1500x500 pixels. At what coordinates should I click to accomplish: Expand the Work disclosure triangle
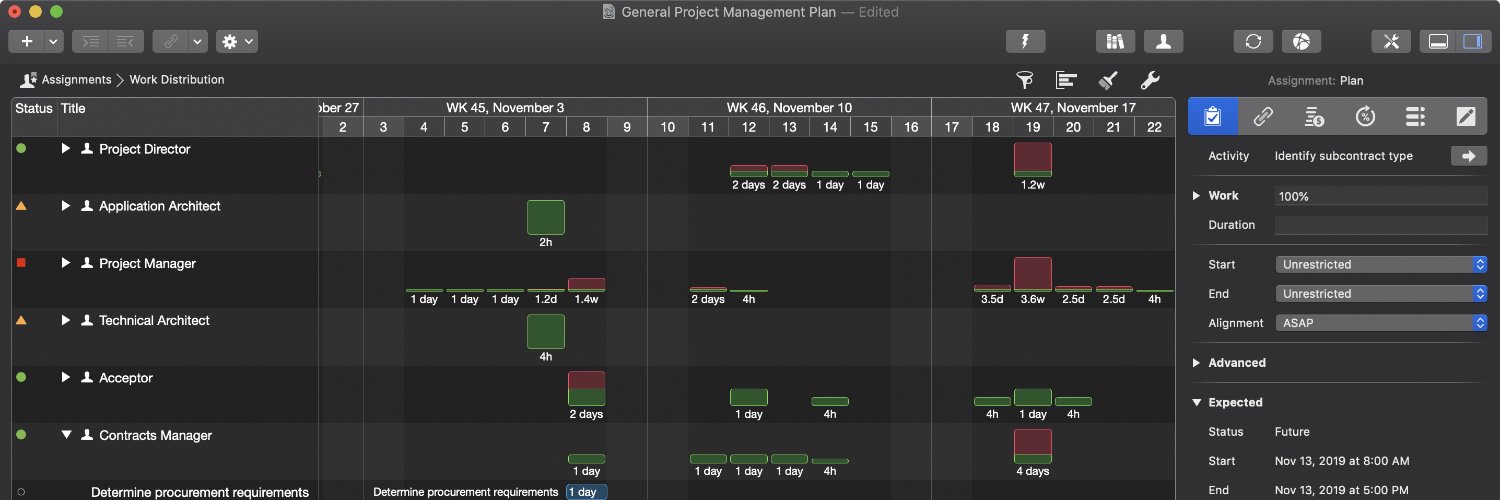point(1196,196)
